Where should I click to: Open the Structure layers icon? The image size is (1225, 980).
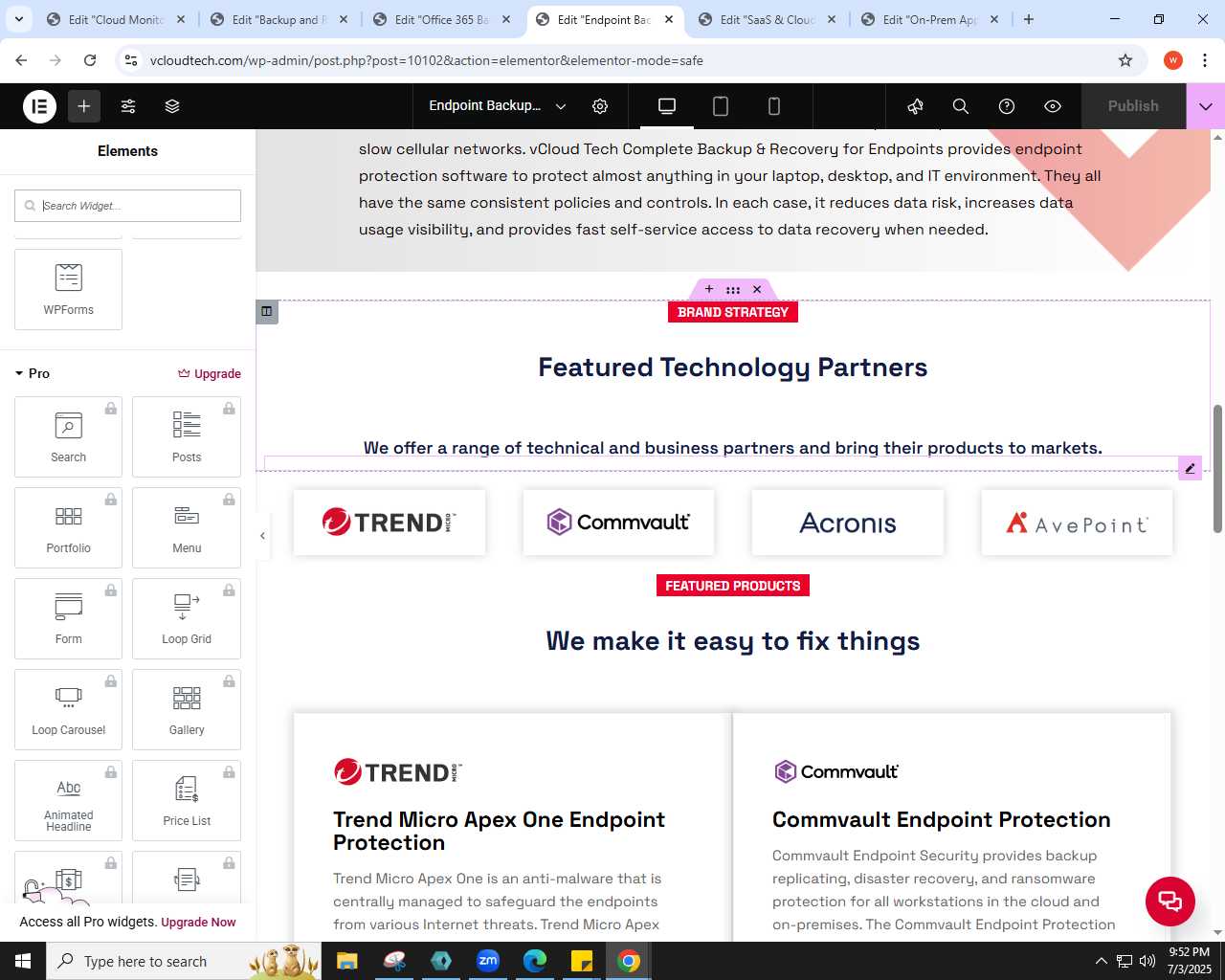pos(172,106)
